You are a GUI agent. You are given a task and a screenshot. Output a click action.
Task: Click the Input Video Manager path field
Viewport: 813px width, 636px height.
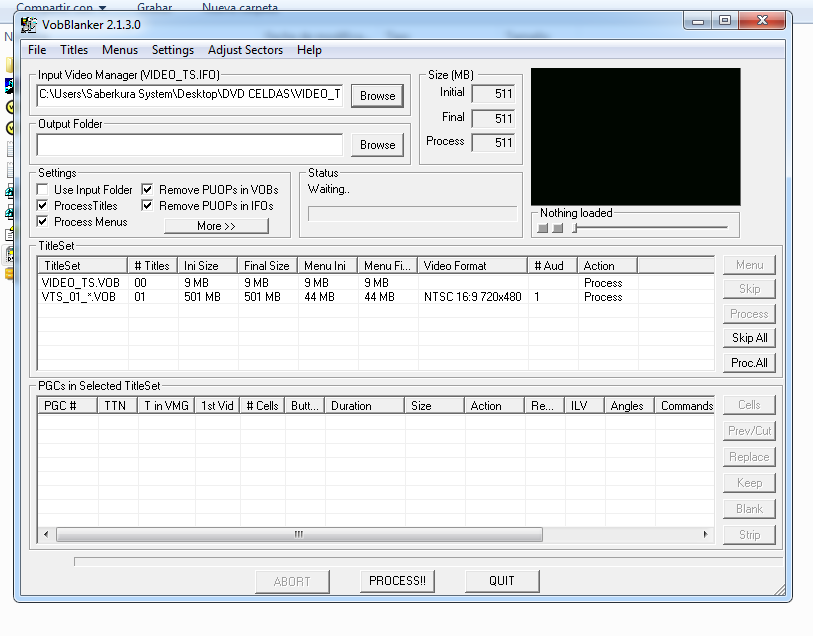click(x=190, y=95)
